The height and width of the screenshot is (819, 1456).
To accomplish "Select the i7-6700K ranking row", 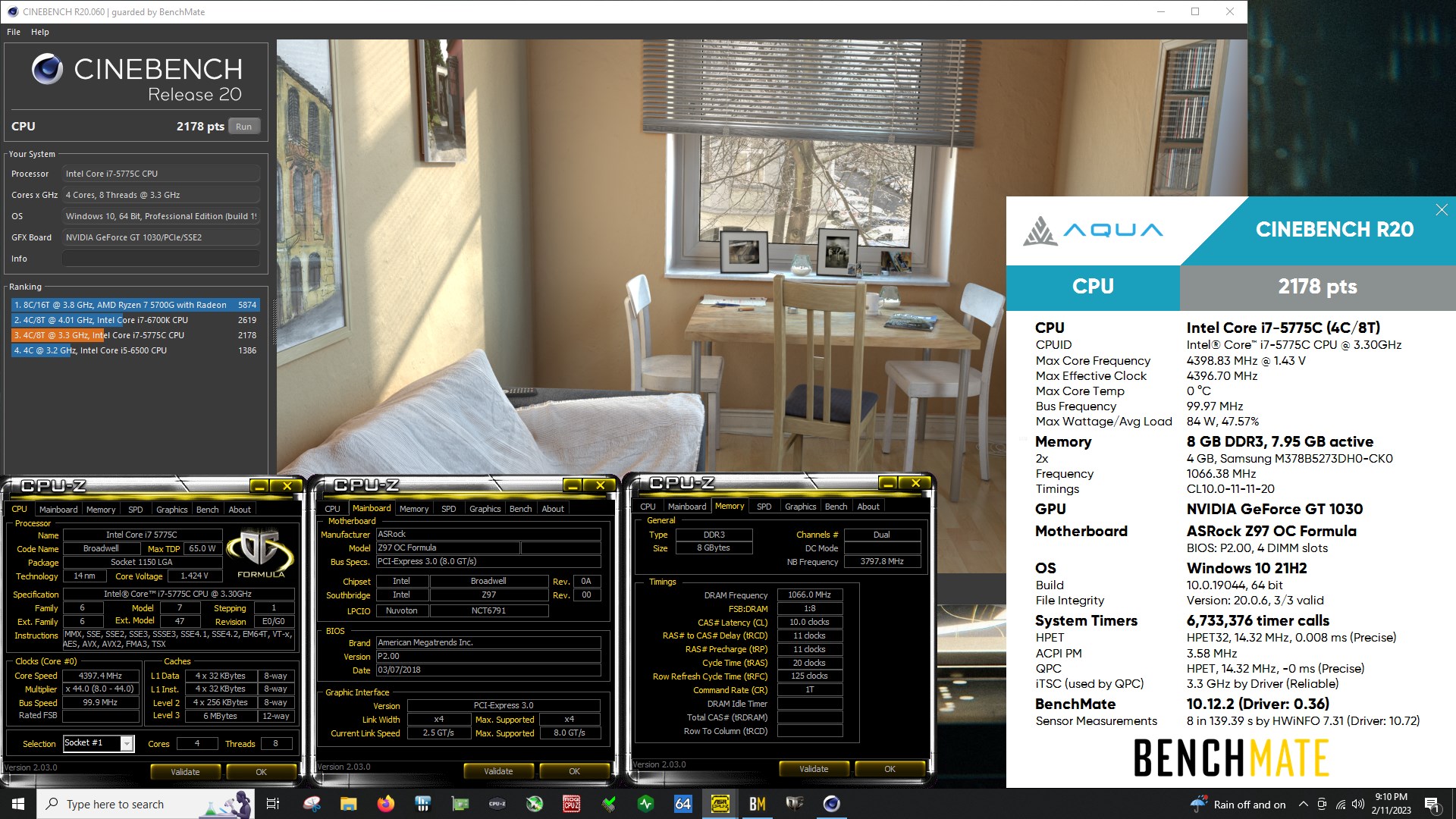I will coord(136,320).
